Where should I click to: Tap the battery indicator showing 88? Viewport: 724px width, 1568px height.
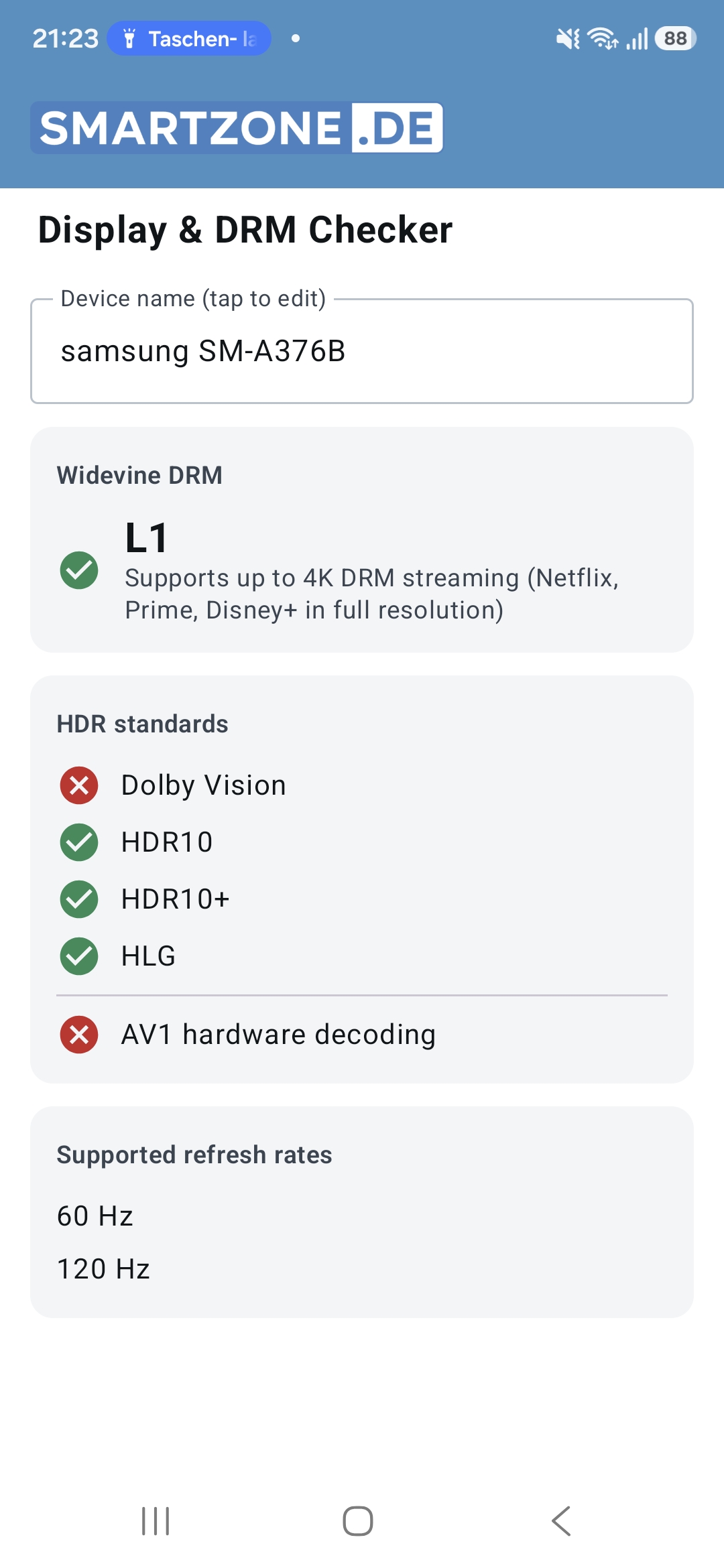click(676, 38)
